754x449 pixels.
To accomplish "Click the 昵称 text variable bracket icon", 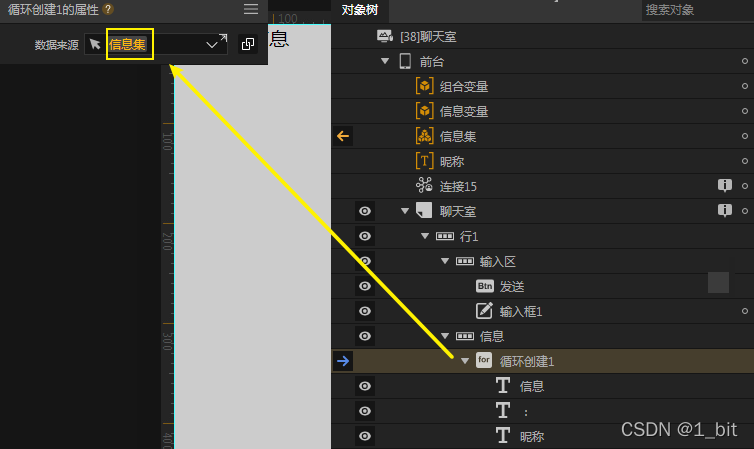I will [x=424, y=161].
